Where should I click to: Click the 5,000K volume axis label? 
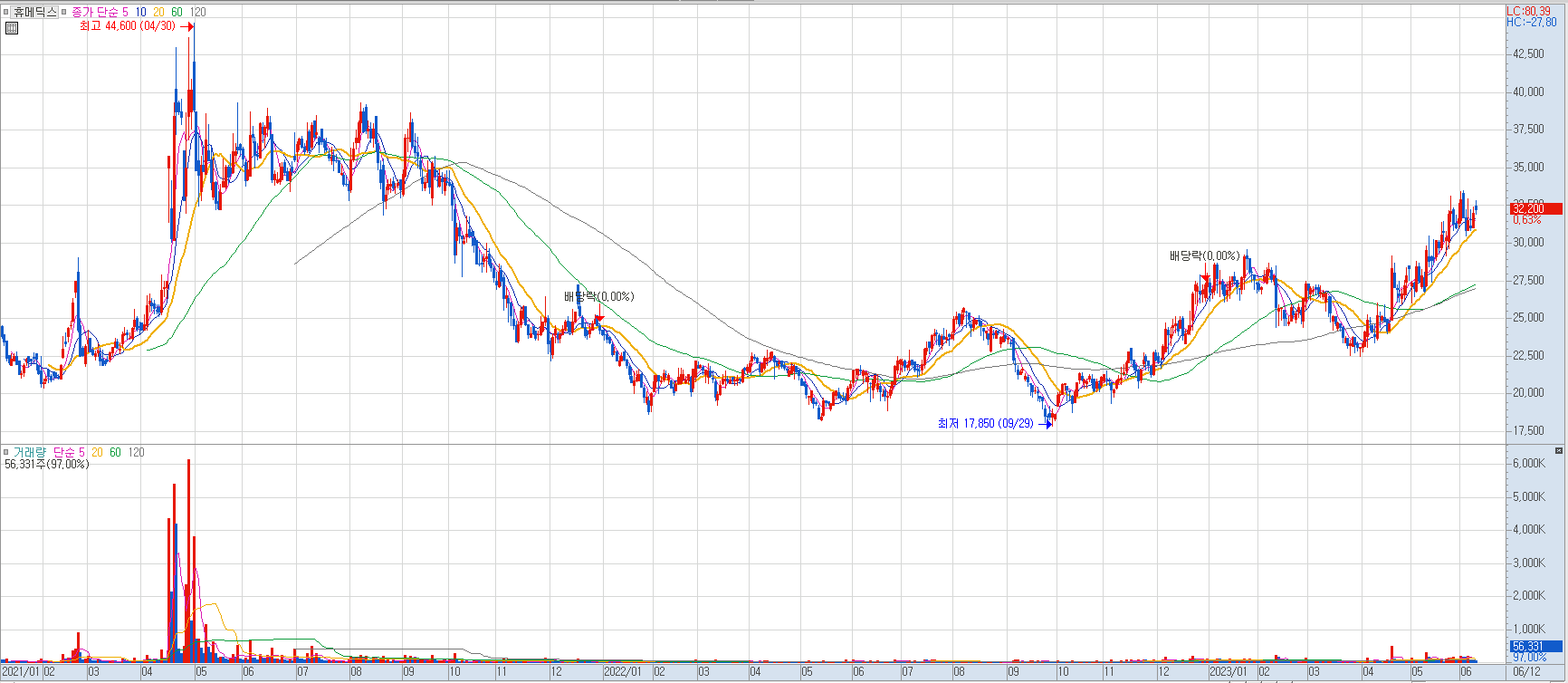[1529, 496]
